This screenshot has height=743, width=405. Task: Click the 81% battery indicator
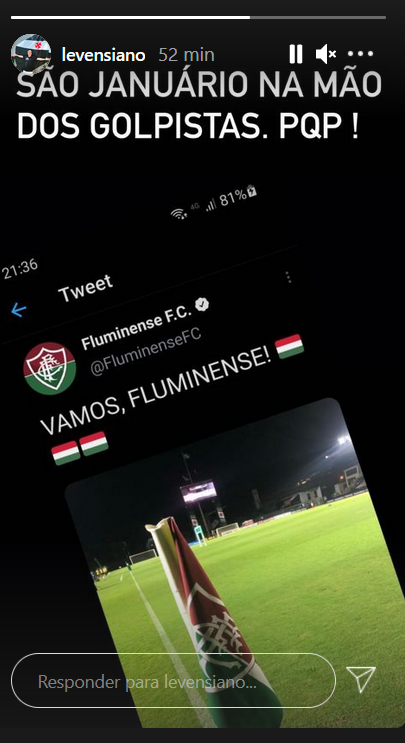point(238,196)
